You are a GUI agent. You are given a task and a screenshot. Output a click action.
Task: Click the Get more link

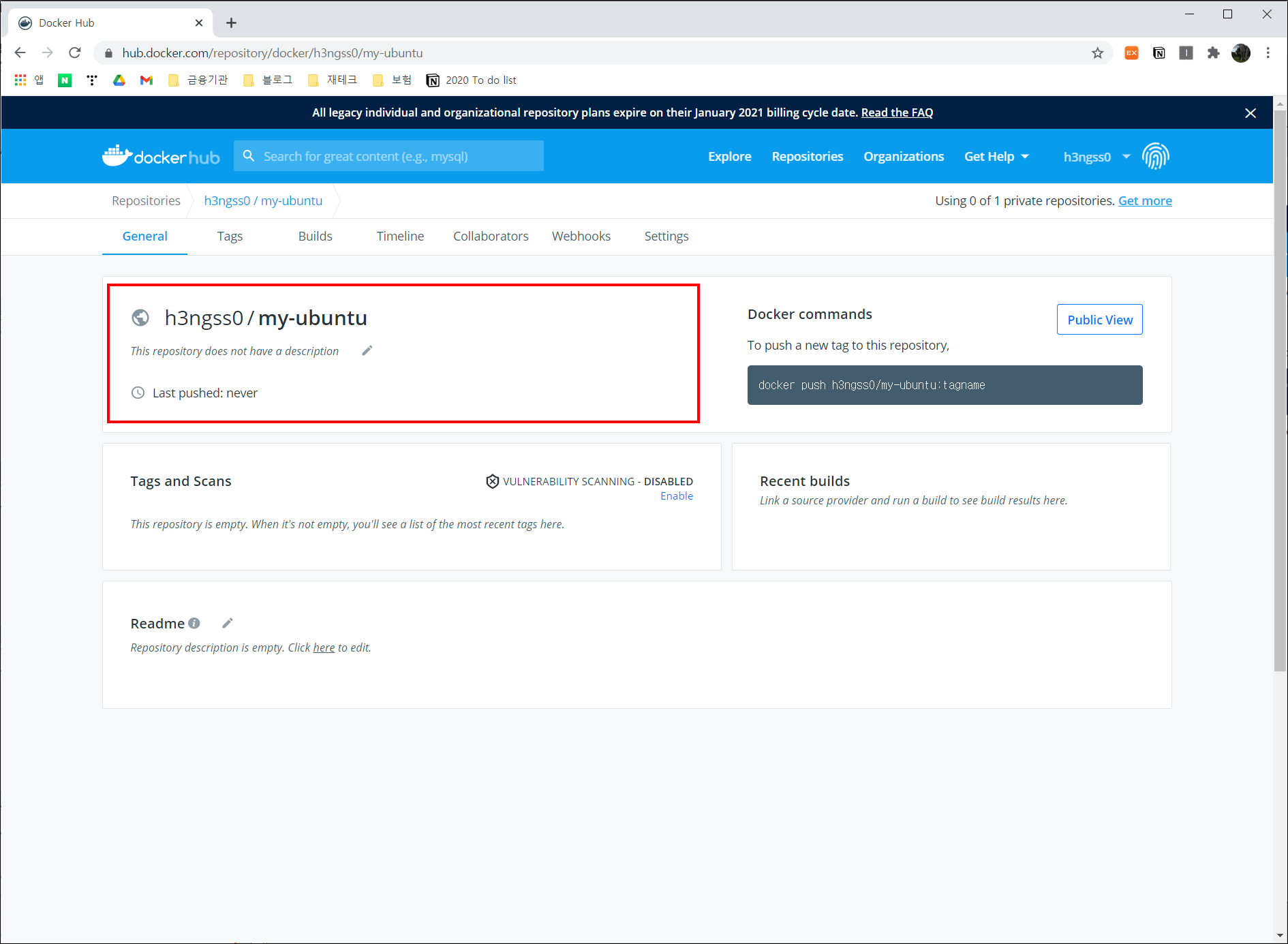[1145, 201]
